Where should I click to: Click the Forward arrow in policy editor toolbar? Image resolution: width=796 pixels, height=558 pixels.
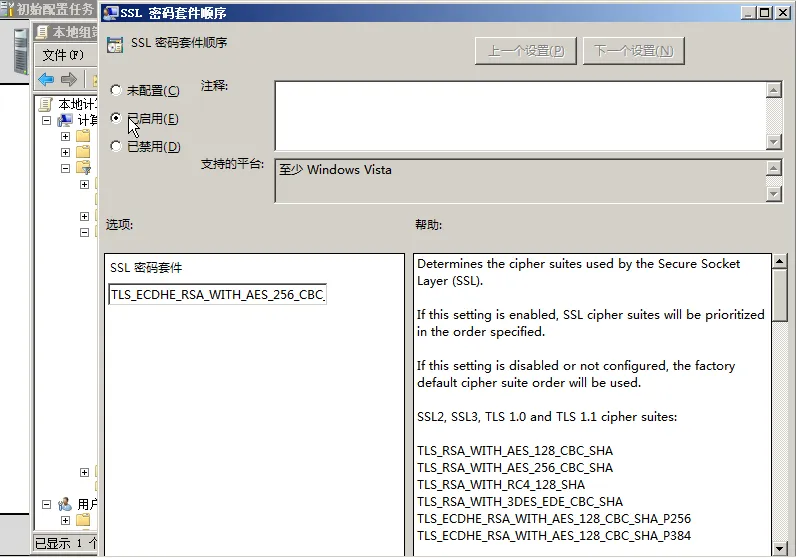pyautogui.click(x=69, y=79)
